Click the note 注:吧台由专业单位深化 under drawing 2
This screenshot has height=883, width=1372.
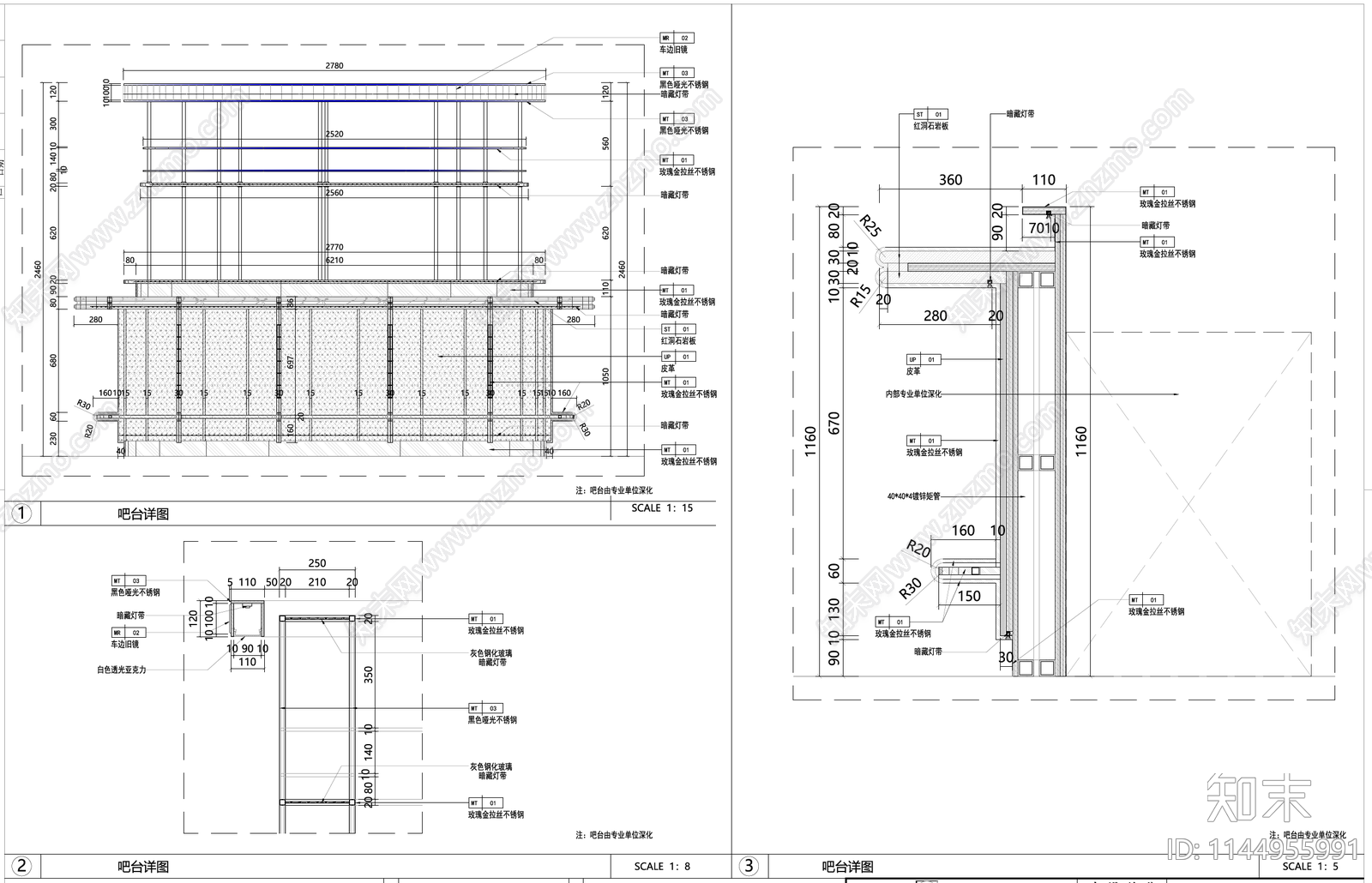pyautogui.click(x=614, y=835)
